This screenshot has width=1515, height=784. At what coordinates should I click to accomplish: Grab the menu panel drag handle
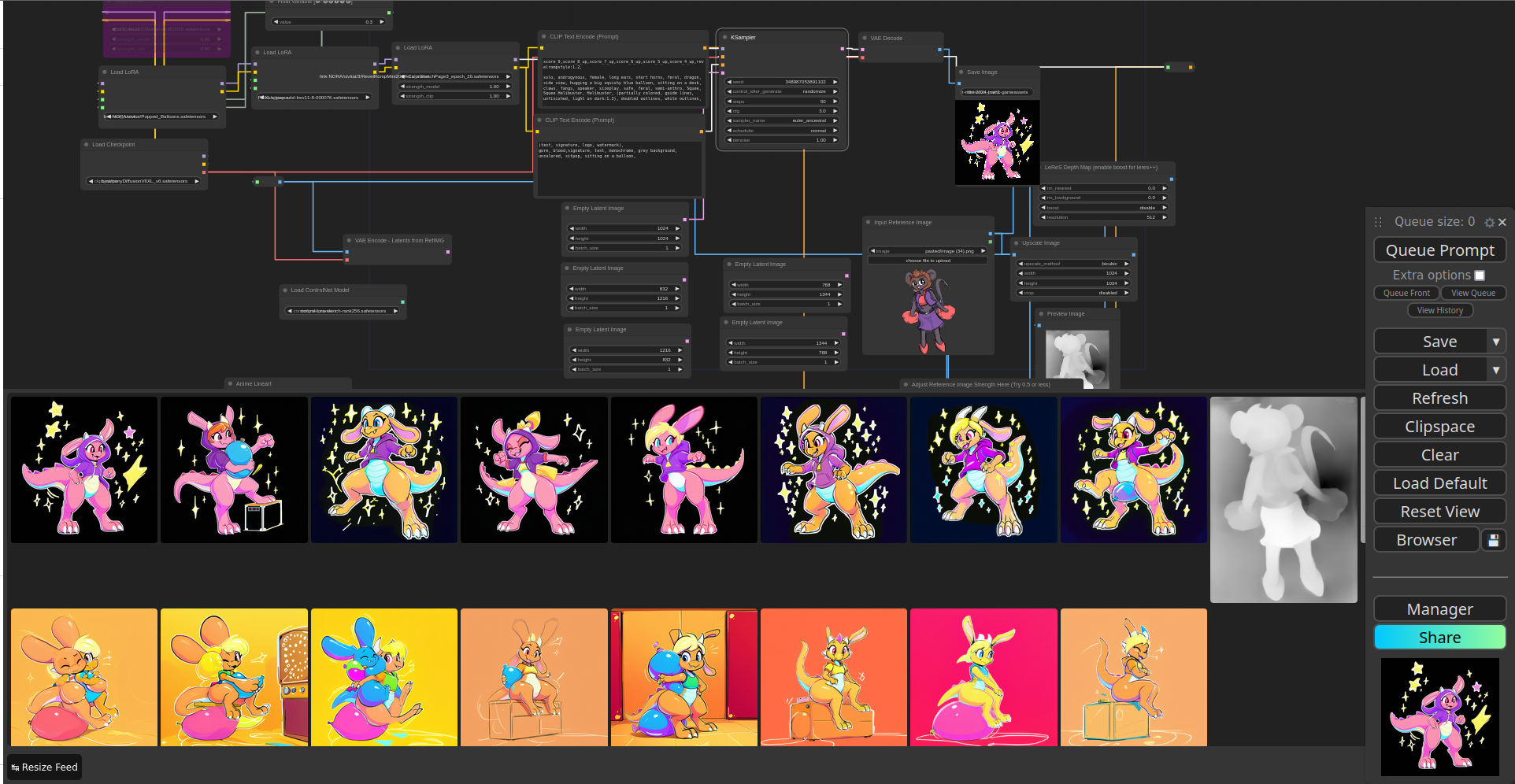(1378, 223)
